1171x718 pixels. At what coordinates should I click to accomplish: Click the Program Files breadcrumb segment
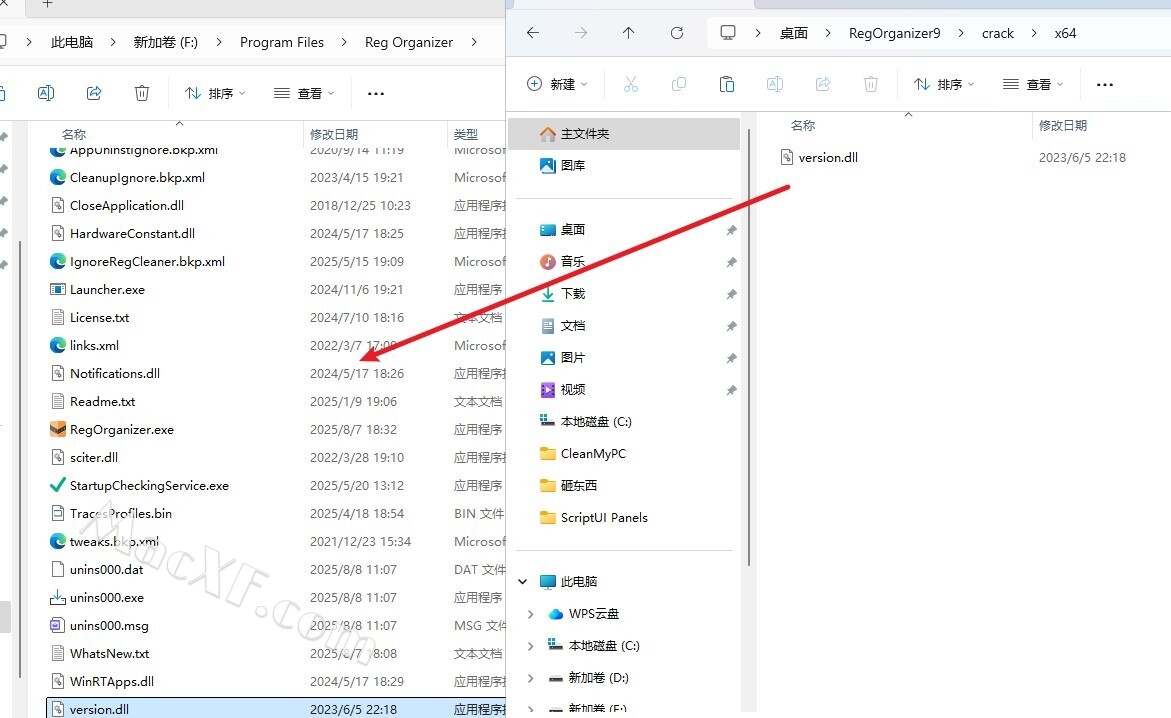coord(282,42)
